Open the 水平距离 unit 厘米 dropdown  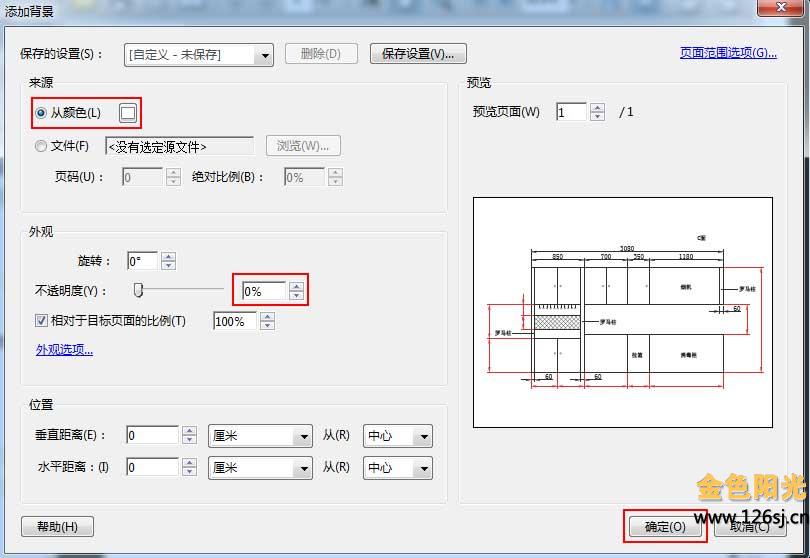click(260, 468)
